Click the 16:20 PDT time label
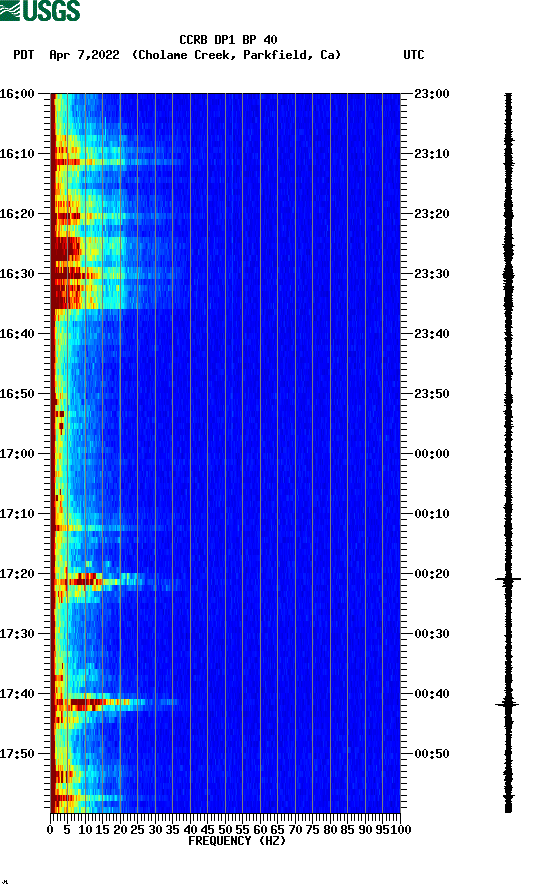Screen dimensions: 552x893 point(17,214)
